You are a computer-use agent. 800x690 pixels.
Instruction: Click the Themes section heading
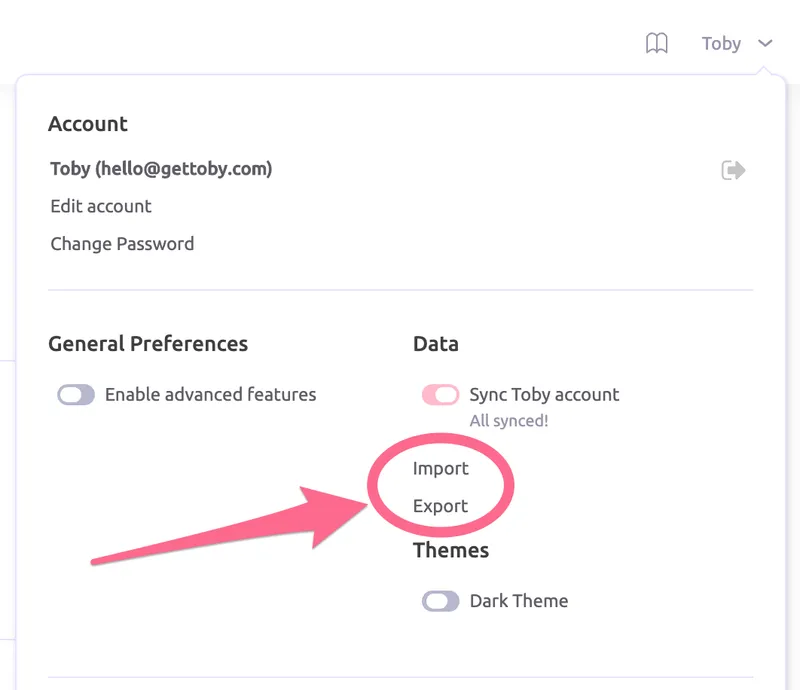point(451,550)
